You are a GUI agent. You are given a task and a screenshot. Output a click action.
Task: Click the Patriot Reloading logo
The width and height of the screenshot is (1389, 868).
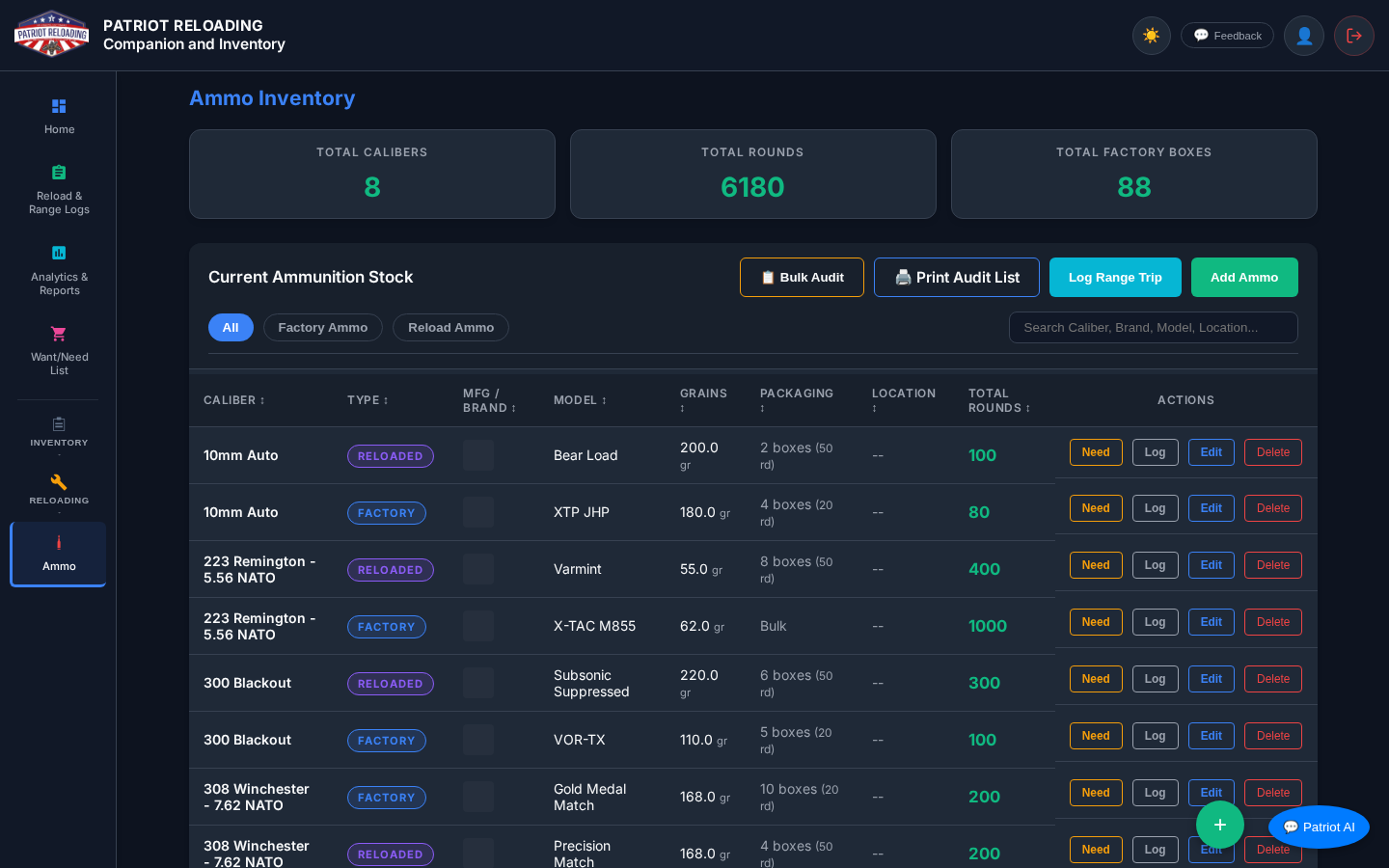(52, 35)
